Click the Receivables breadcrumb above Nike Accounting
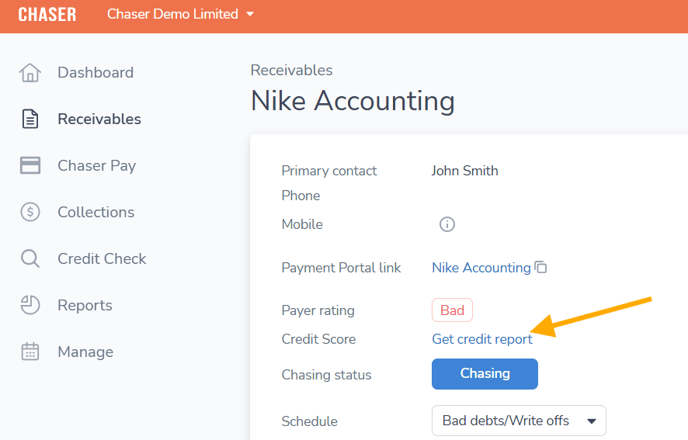This screenshot has width=688, height=440. (x=291, y=70)
